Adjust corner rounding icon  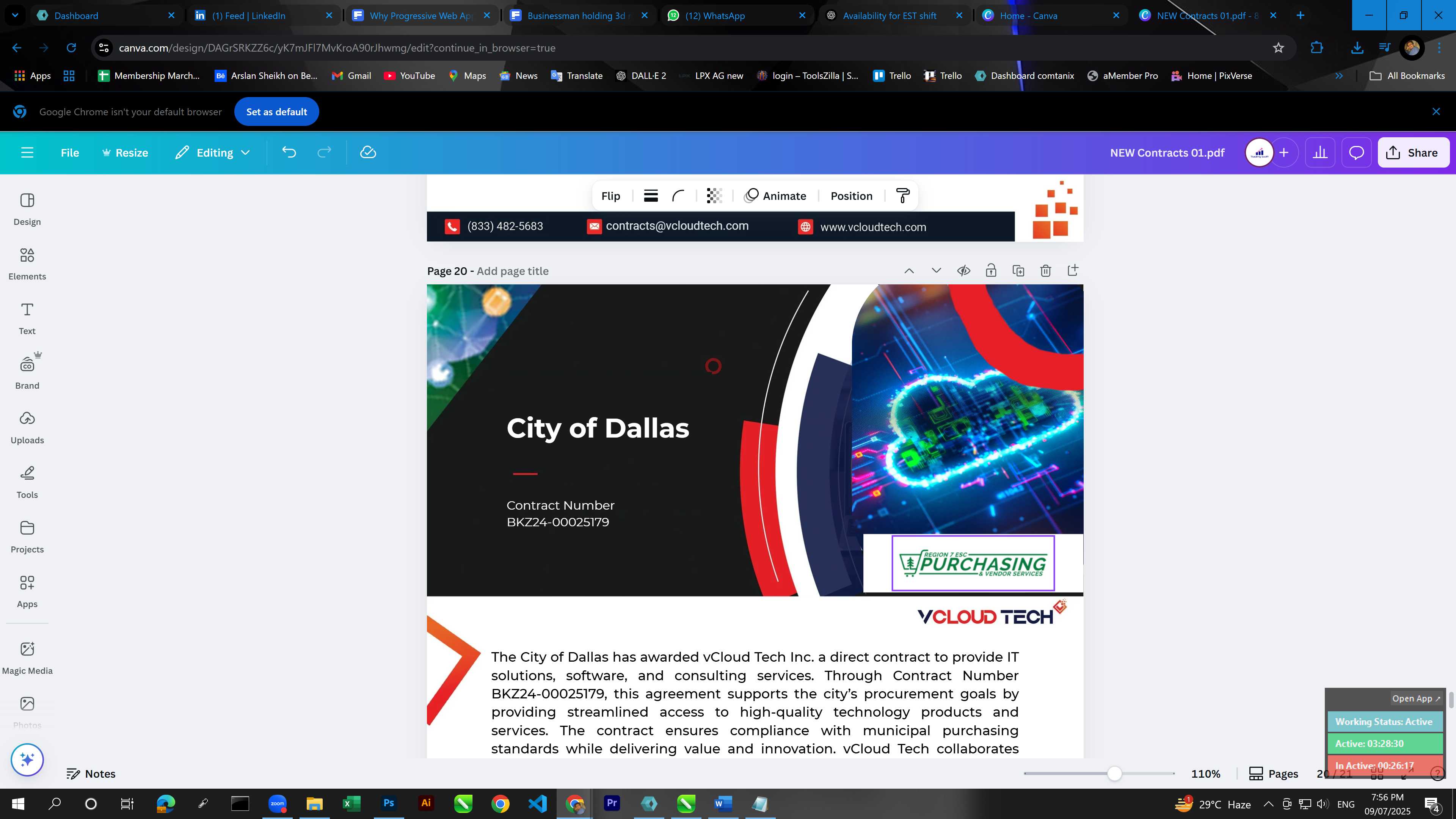[678, 196]
